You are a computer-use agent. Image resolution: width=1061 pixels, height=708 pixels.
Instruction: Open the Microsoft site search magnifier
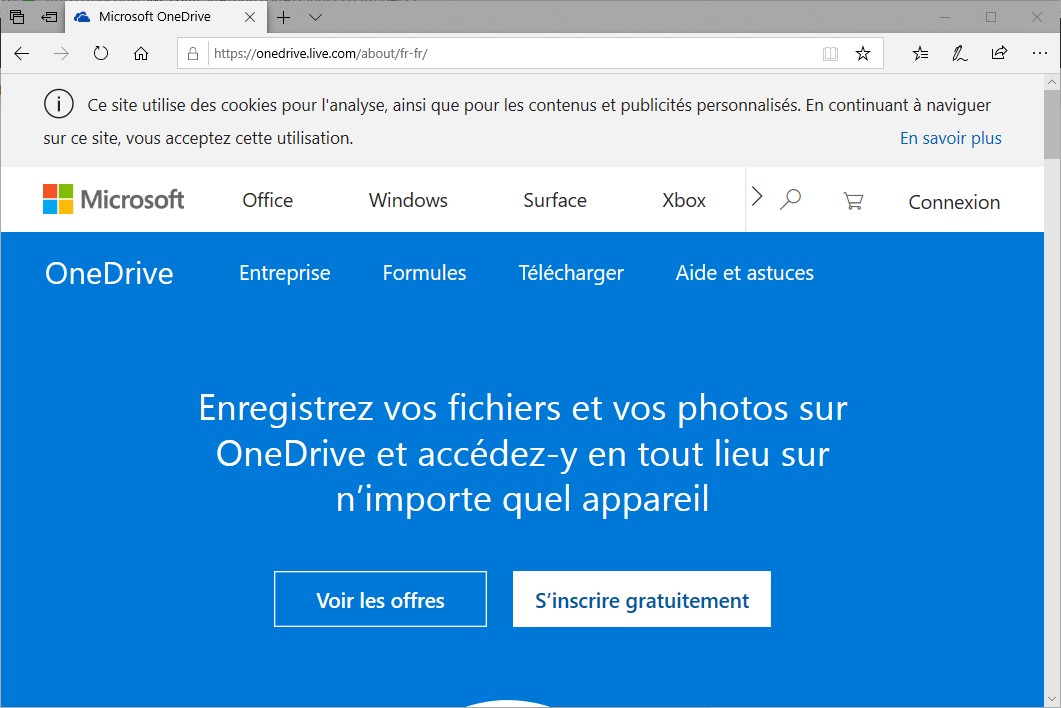point(790,199)
